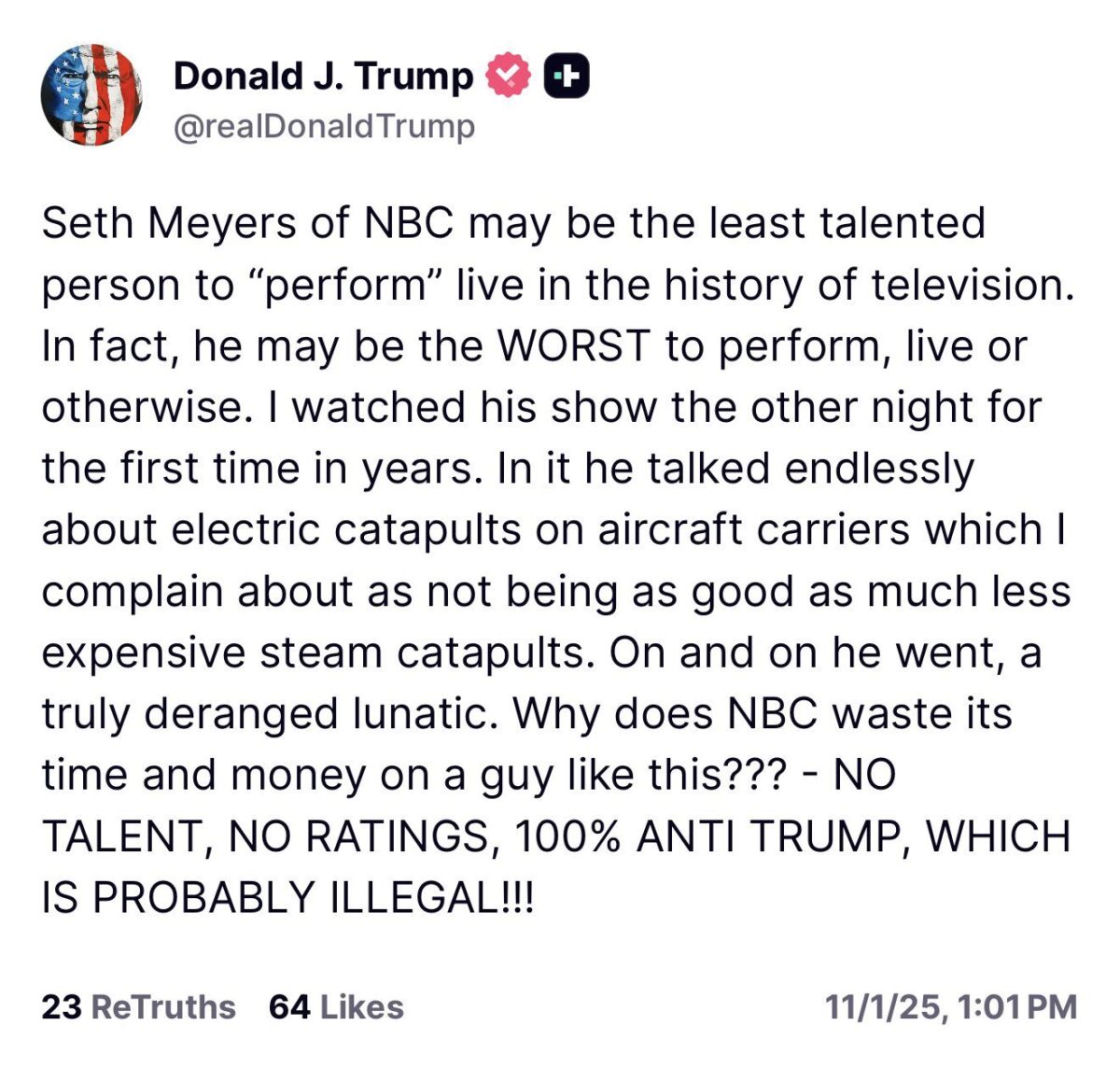Open the post timestamp 11/1/25, 1:01 PM

tap(949, 1007)
